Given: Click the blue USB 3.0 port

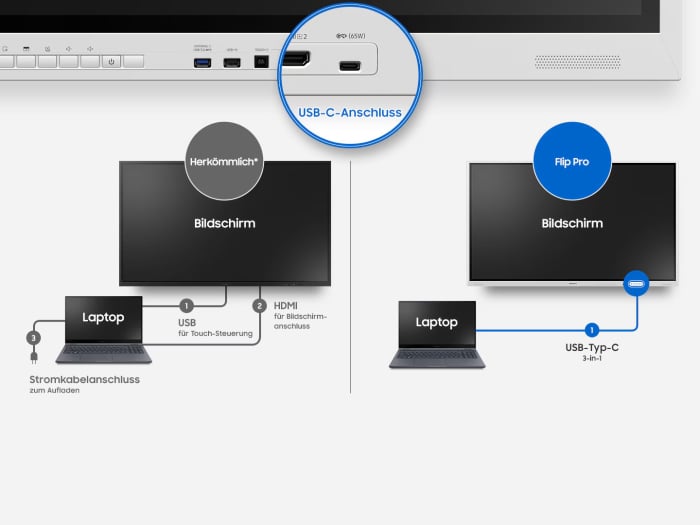Looking at the screenshot, I should tap(201, 64).
